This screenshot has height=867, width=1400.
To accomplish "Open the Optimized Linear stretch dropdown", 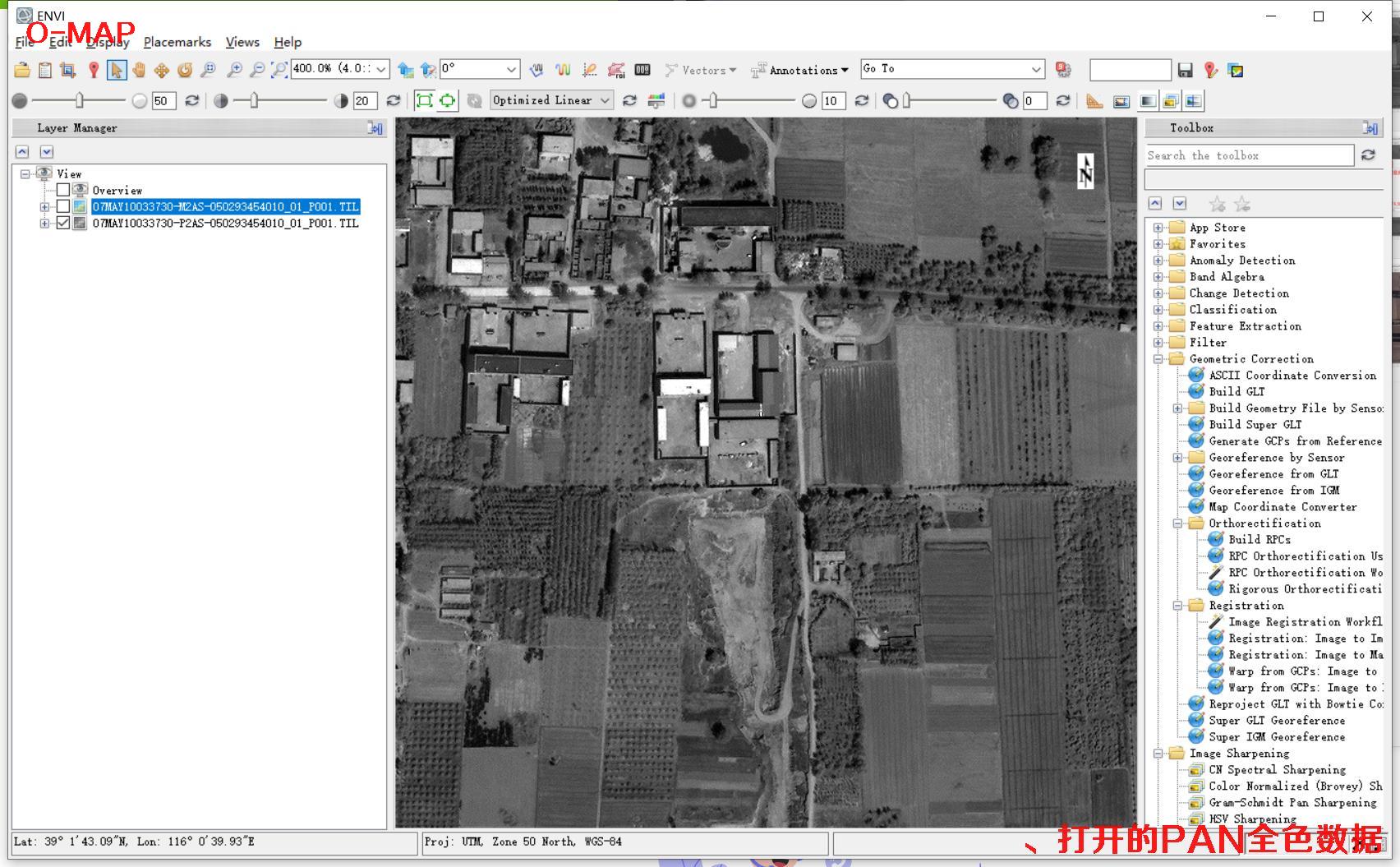I will (x=551, y=100).
